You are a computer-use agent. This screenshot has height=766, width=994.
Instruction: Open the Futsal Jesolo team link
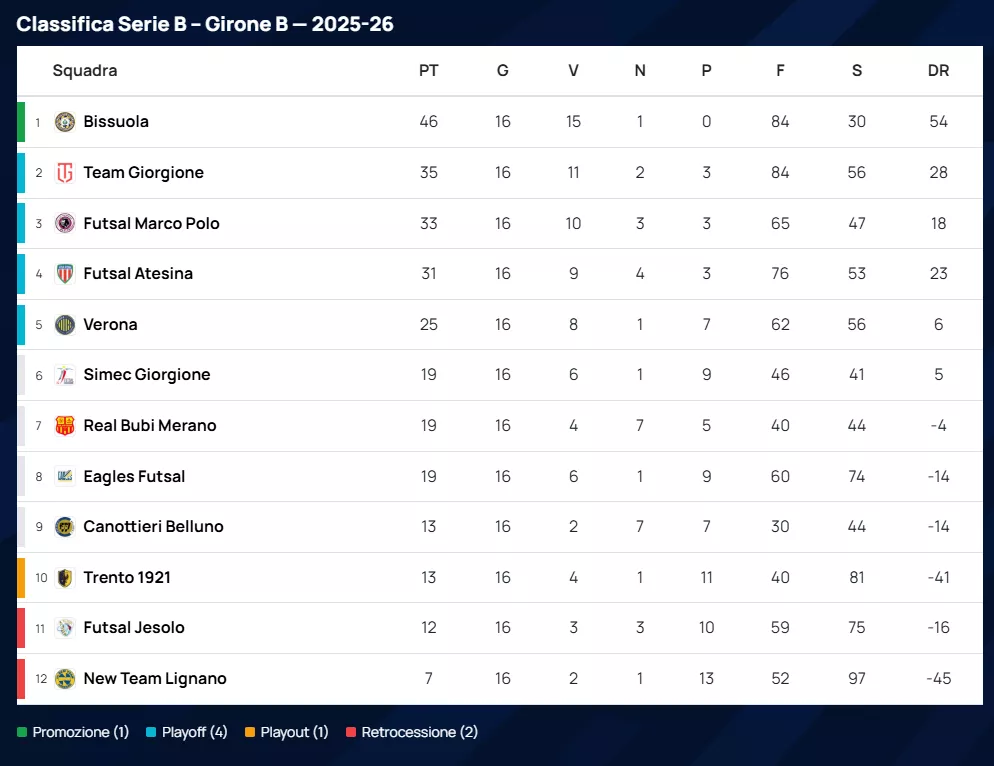click(134, 628)
